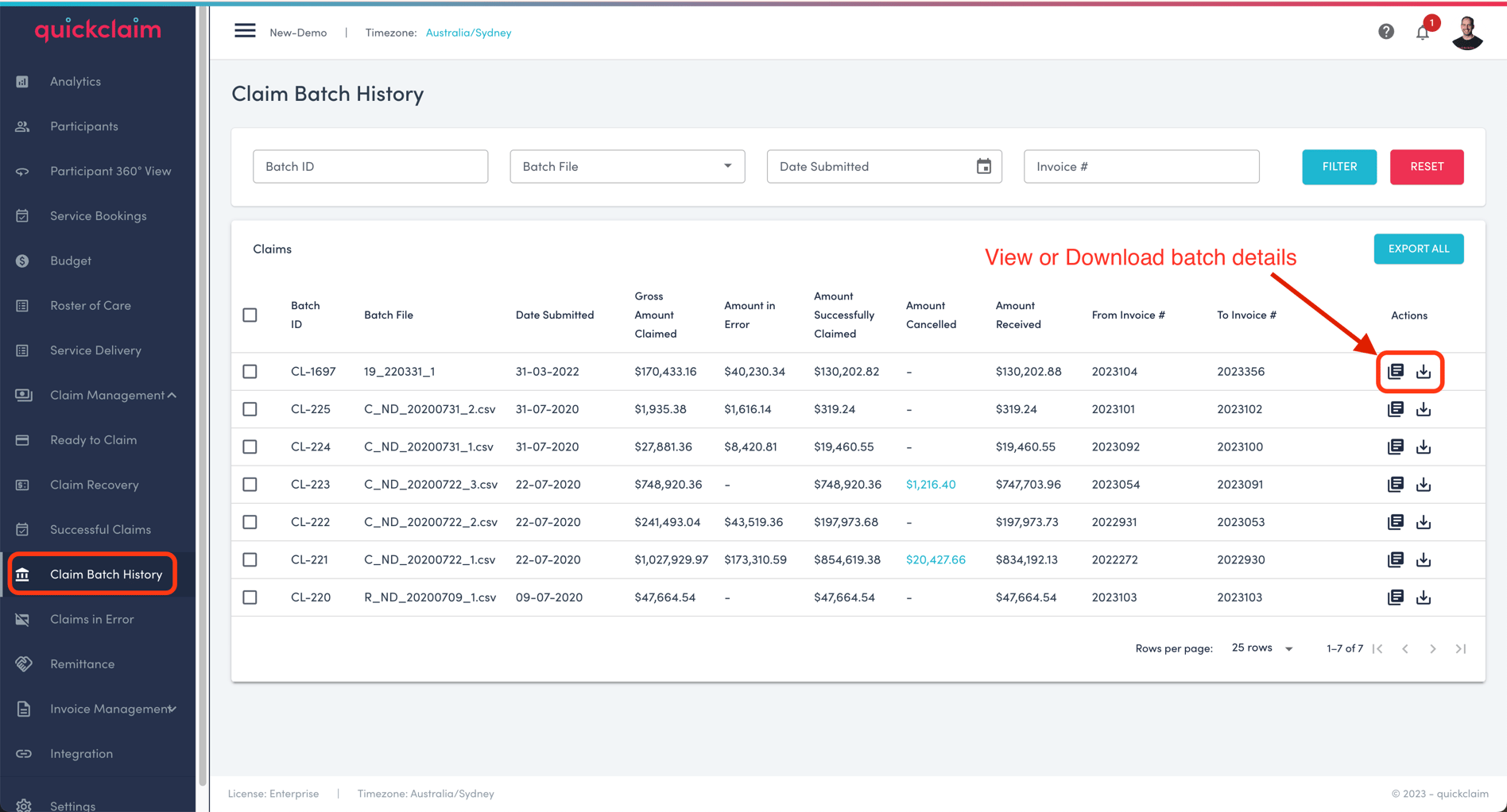This screenshot has width=1507, height=812.
Task: Select the header checkbox to choose all claims
Action: 250,315
